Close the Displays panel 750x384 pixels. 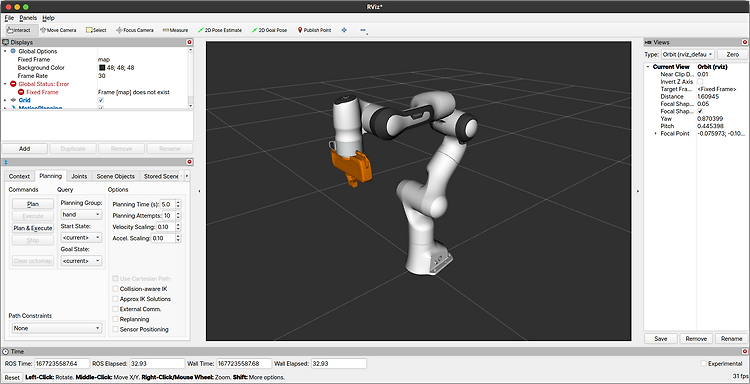tap(189, 43)
